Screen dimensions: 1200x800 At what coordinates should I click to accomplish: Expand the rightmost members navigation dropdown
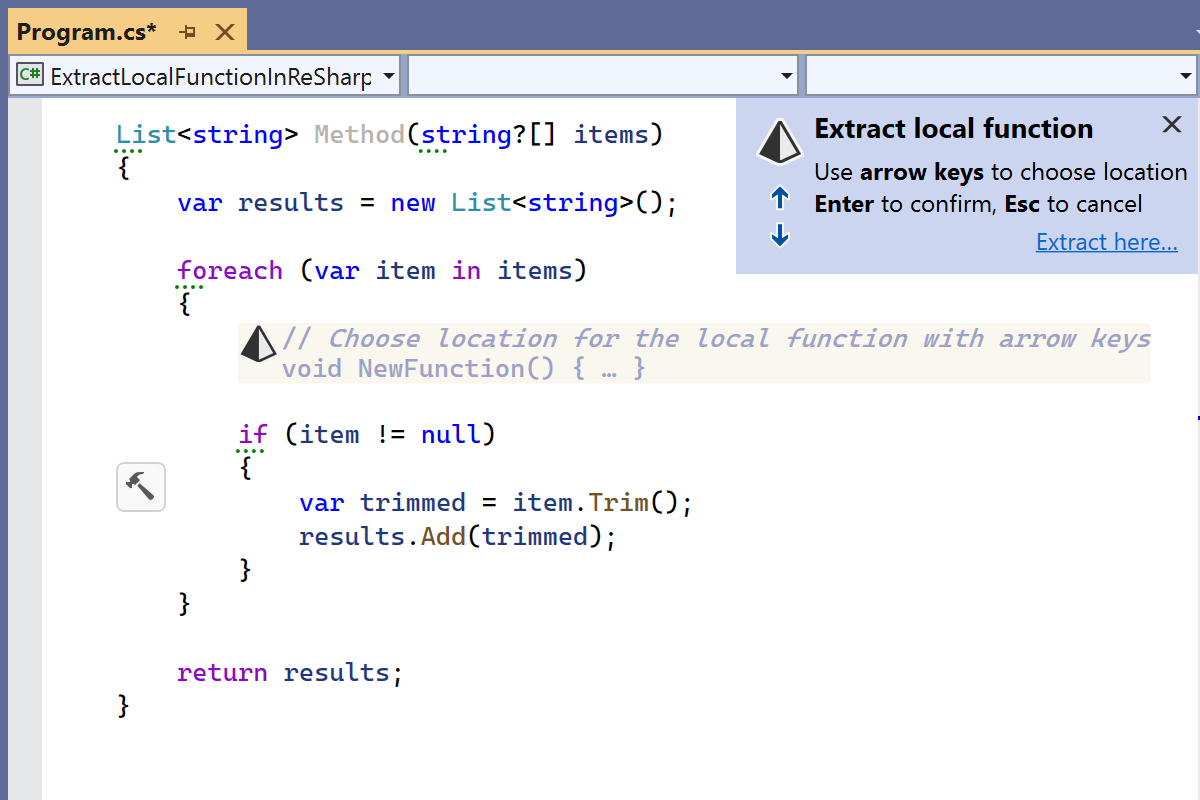point(1185,76)
